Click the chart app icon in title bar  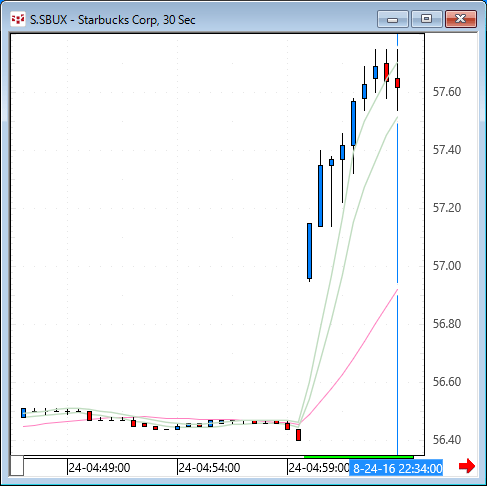point(17,19)
